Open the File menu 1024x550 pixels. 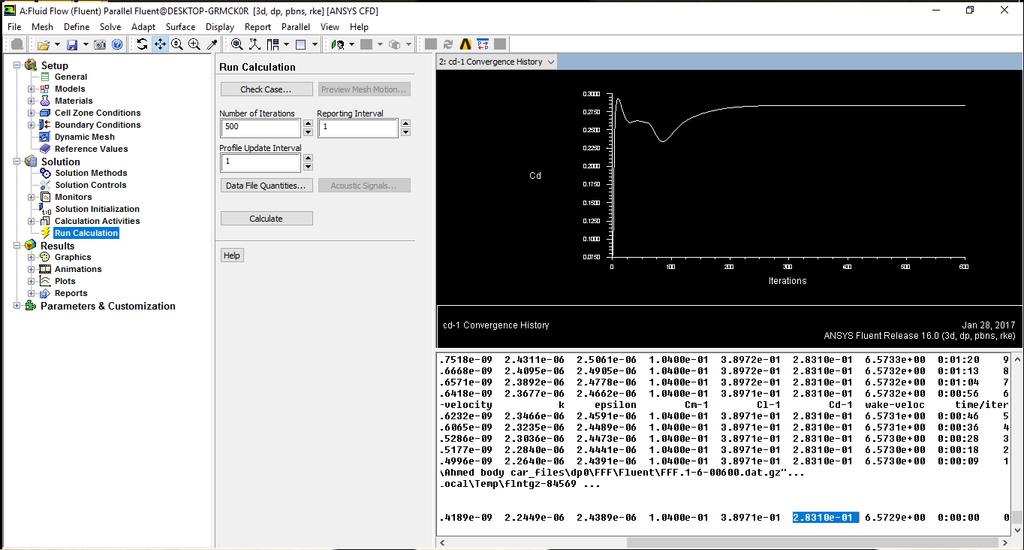click(x=14, y=27)
